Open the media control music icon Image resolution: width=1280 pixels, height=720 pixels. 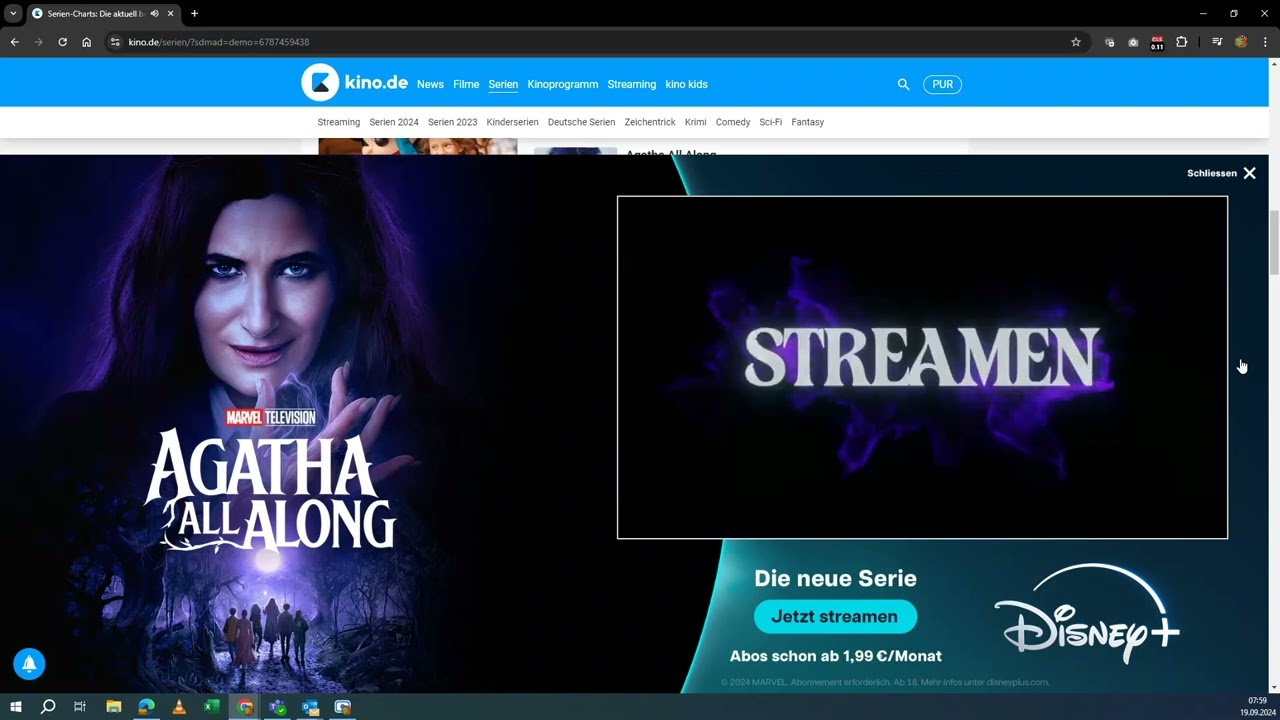pos(1217,42)
